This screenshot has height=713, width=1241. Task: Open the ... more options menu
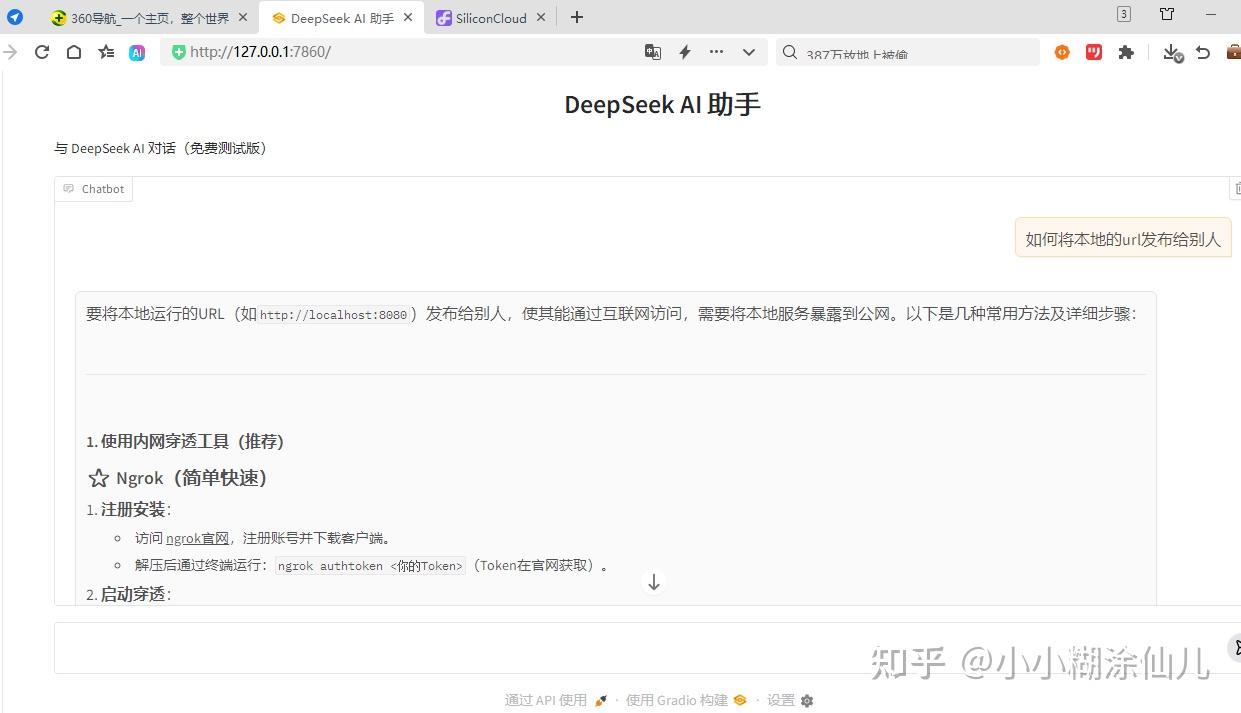click(x=714, y=51)
